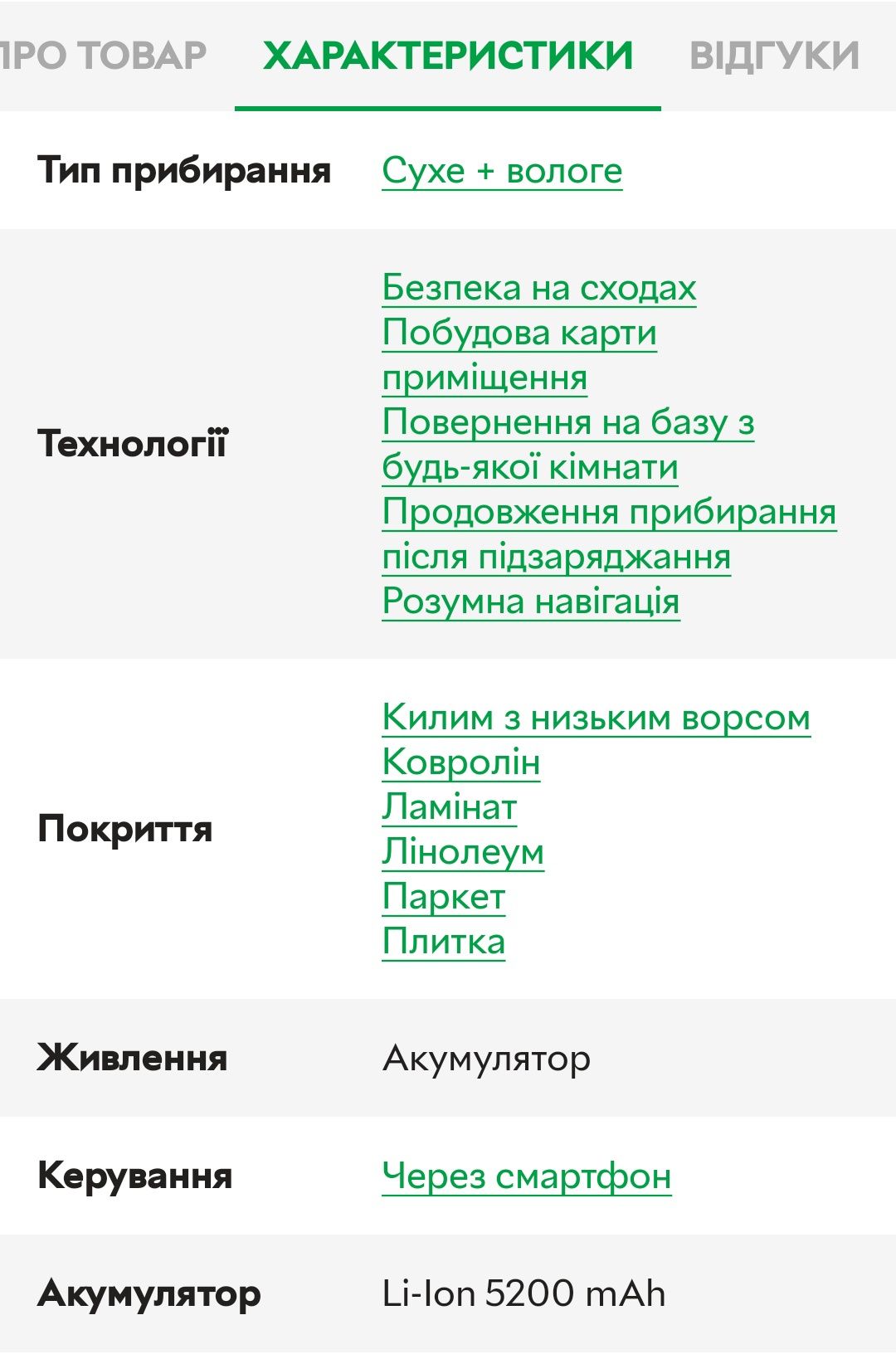Screen dimensions: 896x1359
Task: Follow the Сухе + вологе link
Action: [502, 171]
